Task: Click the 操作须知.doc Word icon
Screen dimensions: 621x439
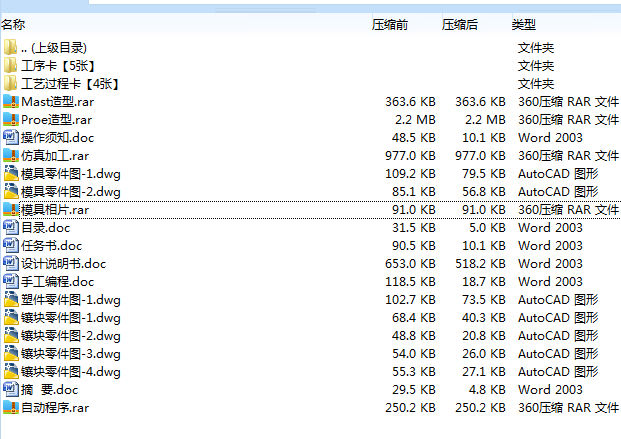Action: (11, 137)
